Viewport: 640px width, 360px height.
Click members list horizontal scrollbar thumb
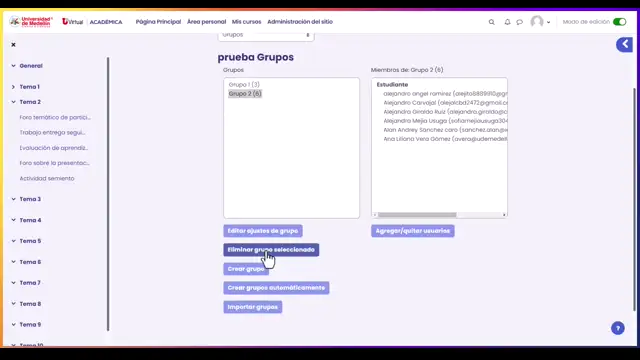point(417,215)
